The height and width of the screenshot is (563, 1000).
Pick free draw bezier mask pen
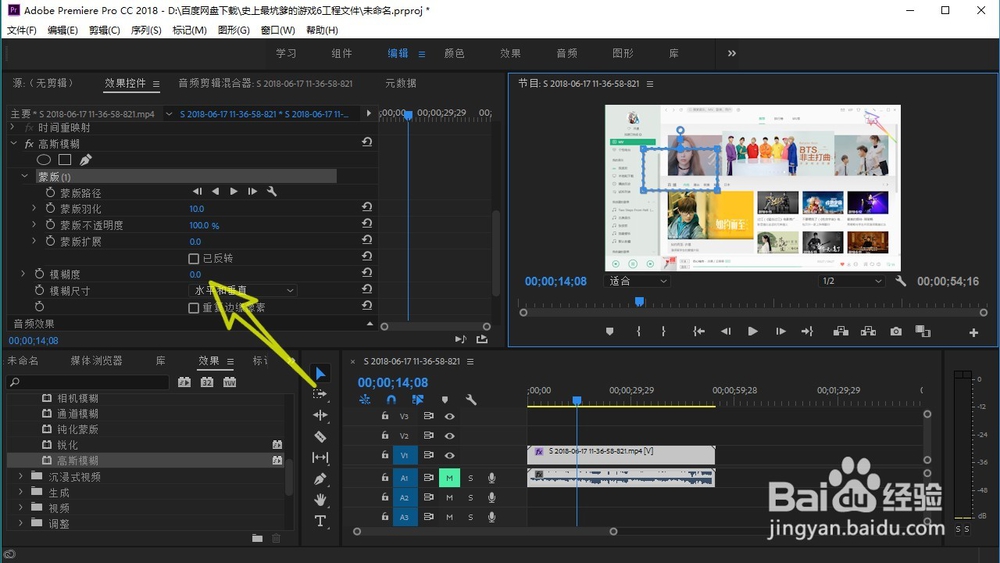coord(85,160)
